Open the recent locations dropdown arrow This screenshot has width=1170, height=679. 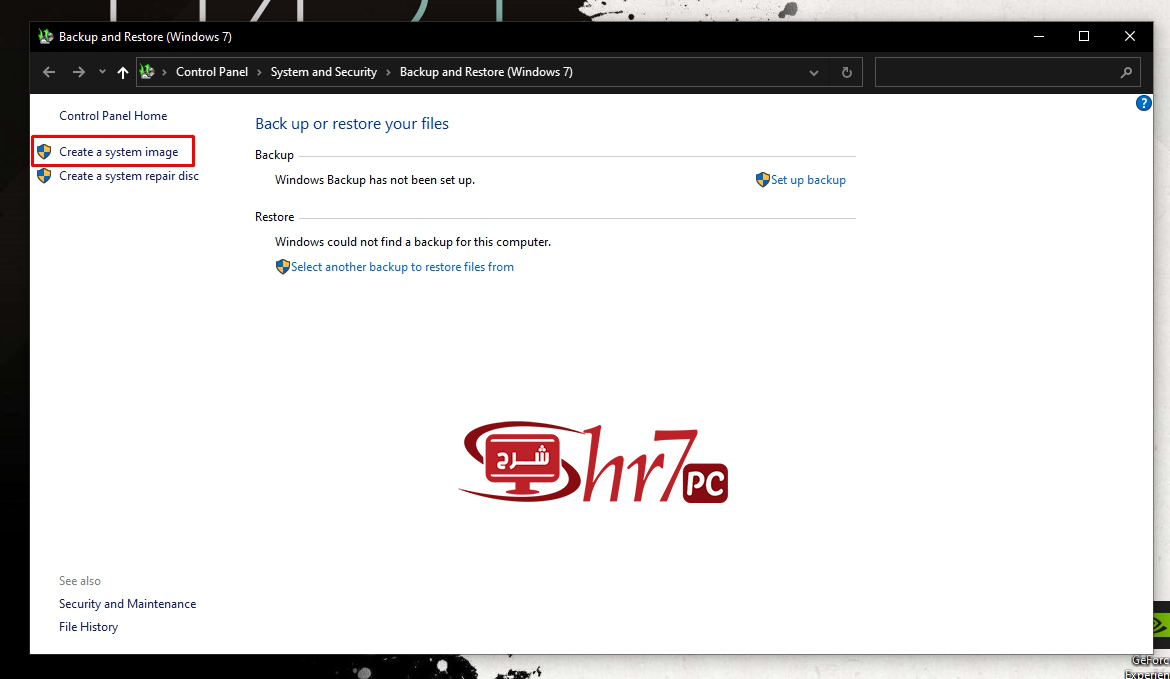102,72
